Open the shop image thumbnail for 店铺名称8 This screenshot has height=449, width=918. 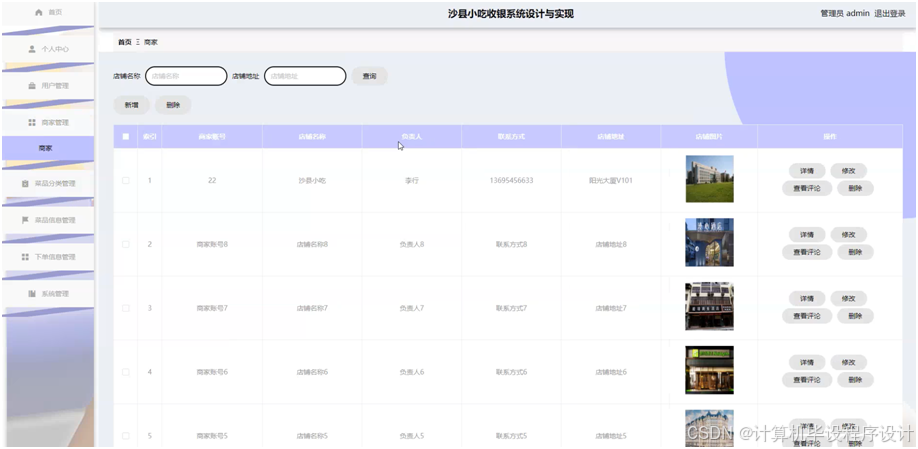pyautogui.click(x=710, y=242)
